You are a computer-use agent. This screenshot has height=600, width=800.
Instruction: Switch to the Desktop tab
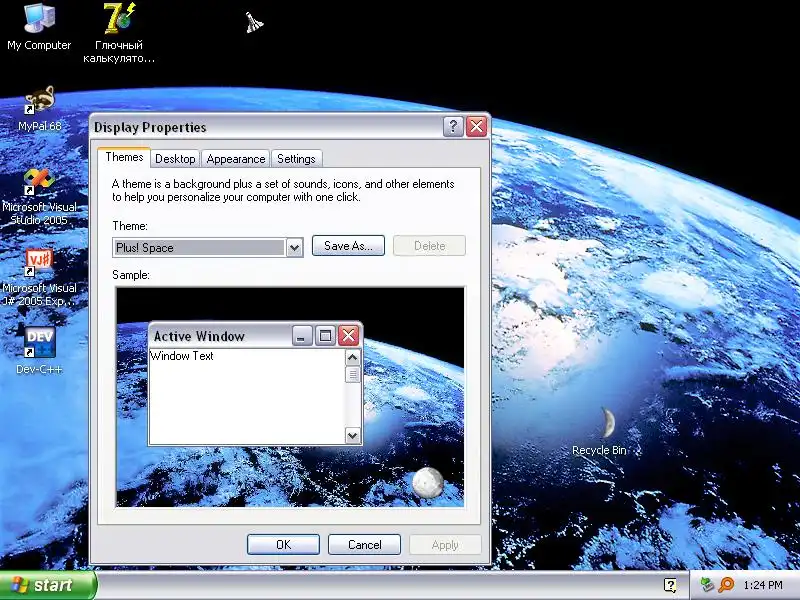click(175, 159)
